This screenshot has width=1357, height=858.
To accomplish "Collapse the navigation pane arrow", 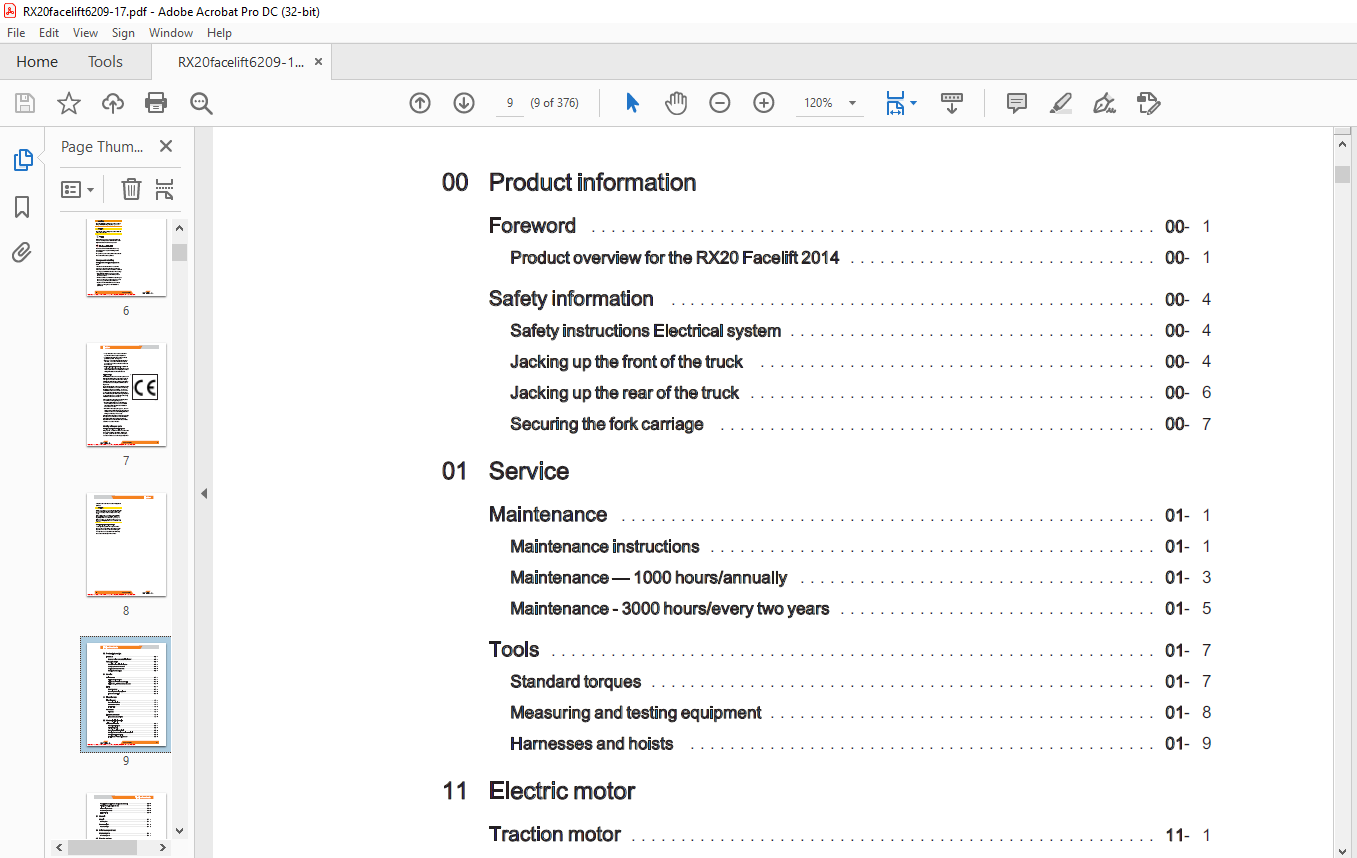I will point(204,493).
